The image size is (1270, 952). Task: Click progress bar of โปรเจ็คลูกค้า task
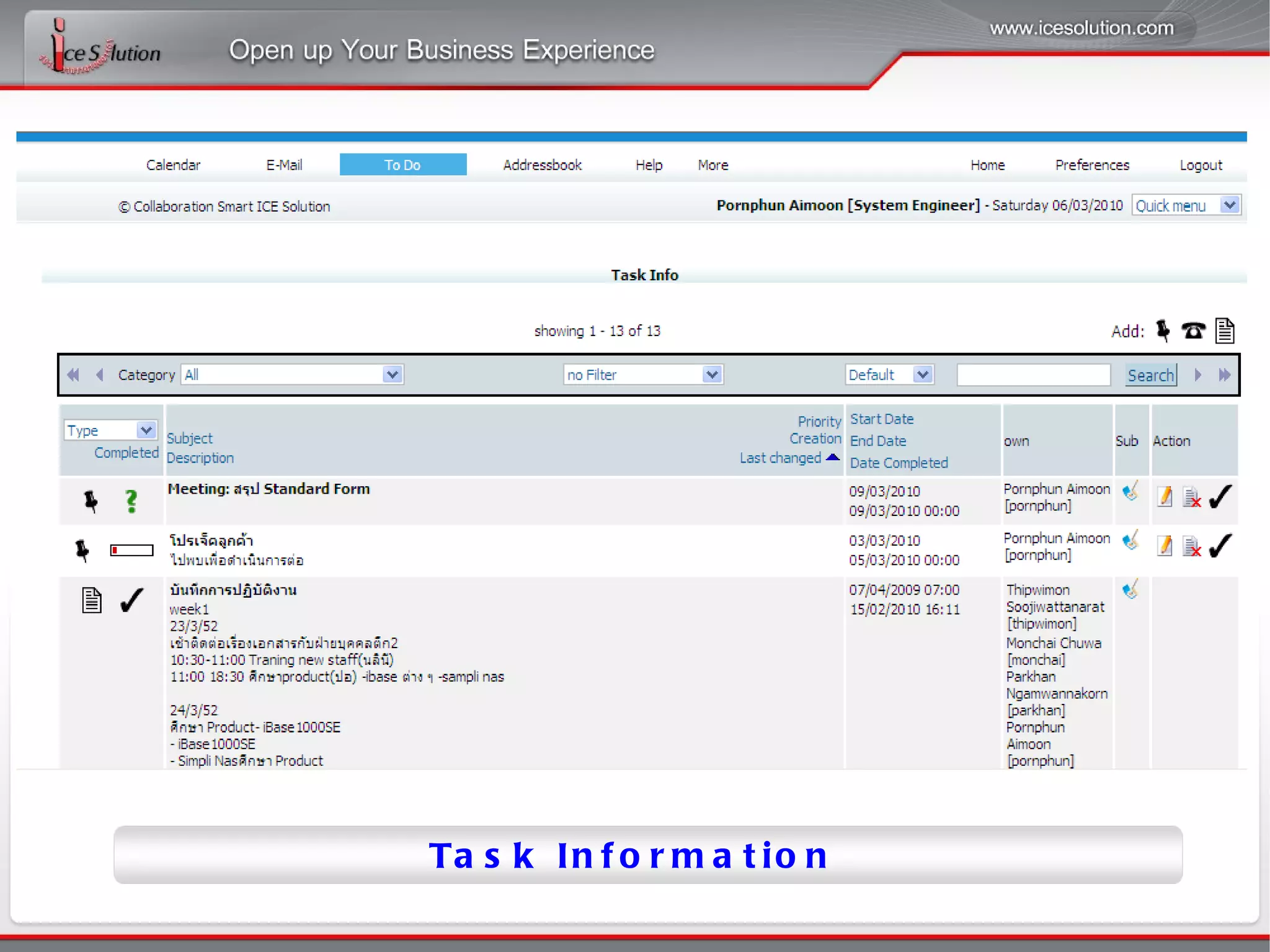click(x=132, y=550)
